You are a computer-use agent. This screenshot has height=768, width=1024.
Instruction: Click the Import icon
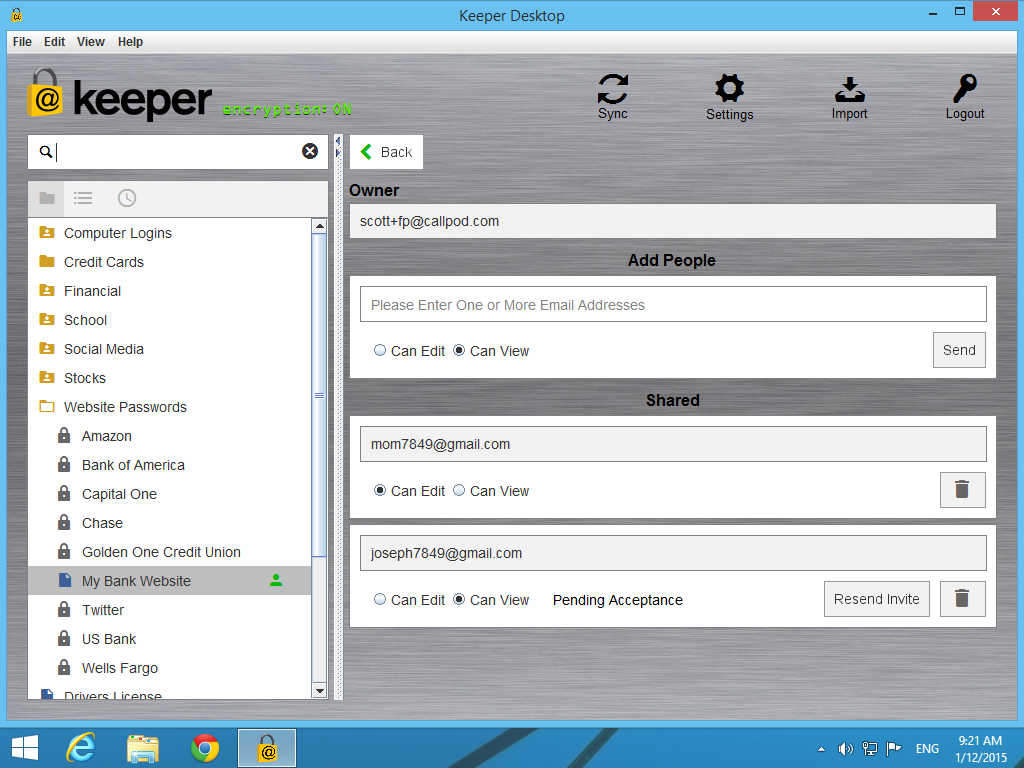pos(850,89)
